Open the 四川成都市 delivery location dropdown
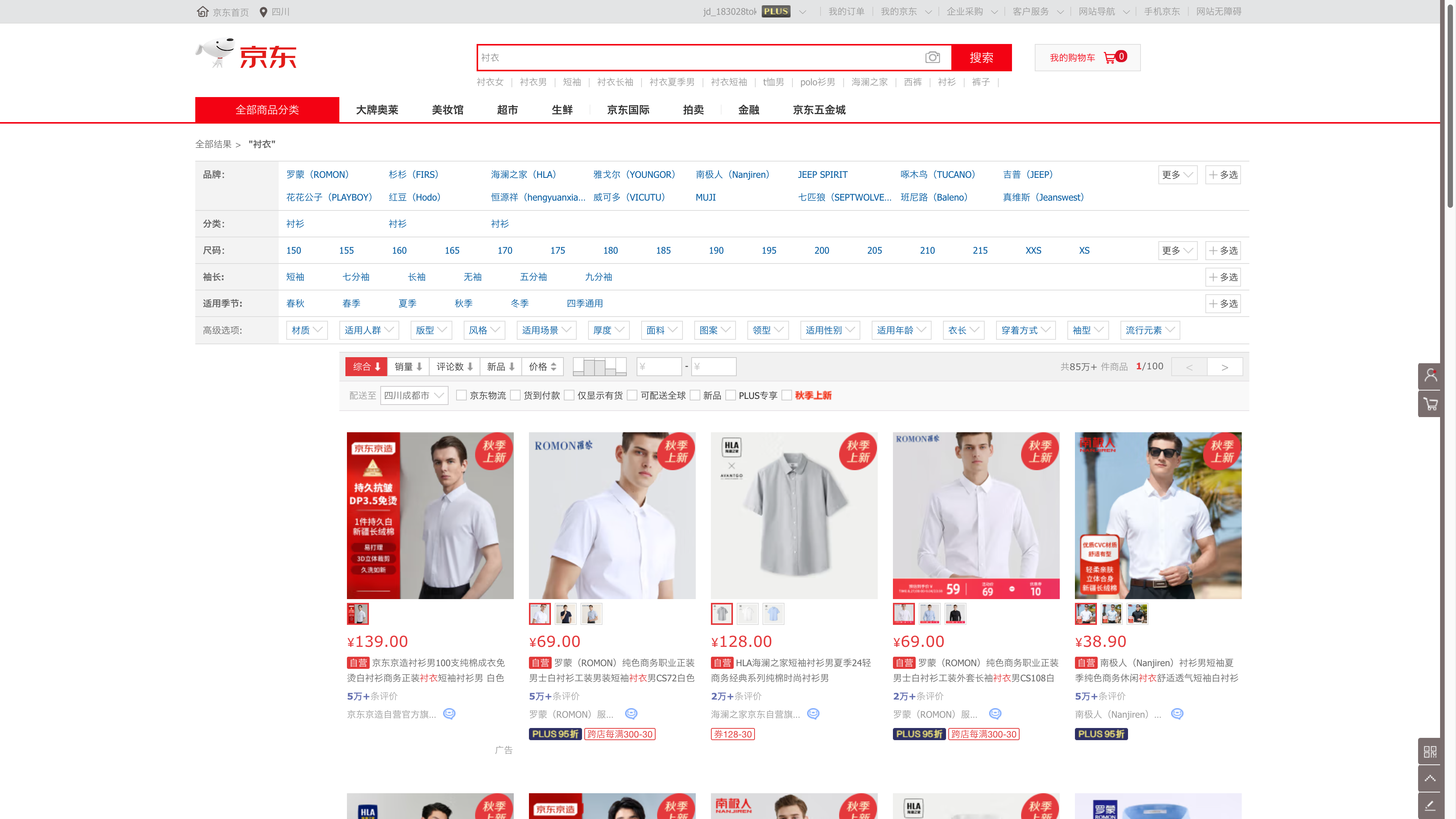This screenshot has width=1456, height=819. 414,395
